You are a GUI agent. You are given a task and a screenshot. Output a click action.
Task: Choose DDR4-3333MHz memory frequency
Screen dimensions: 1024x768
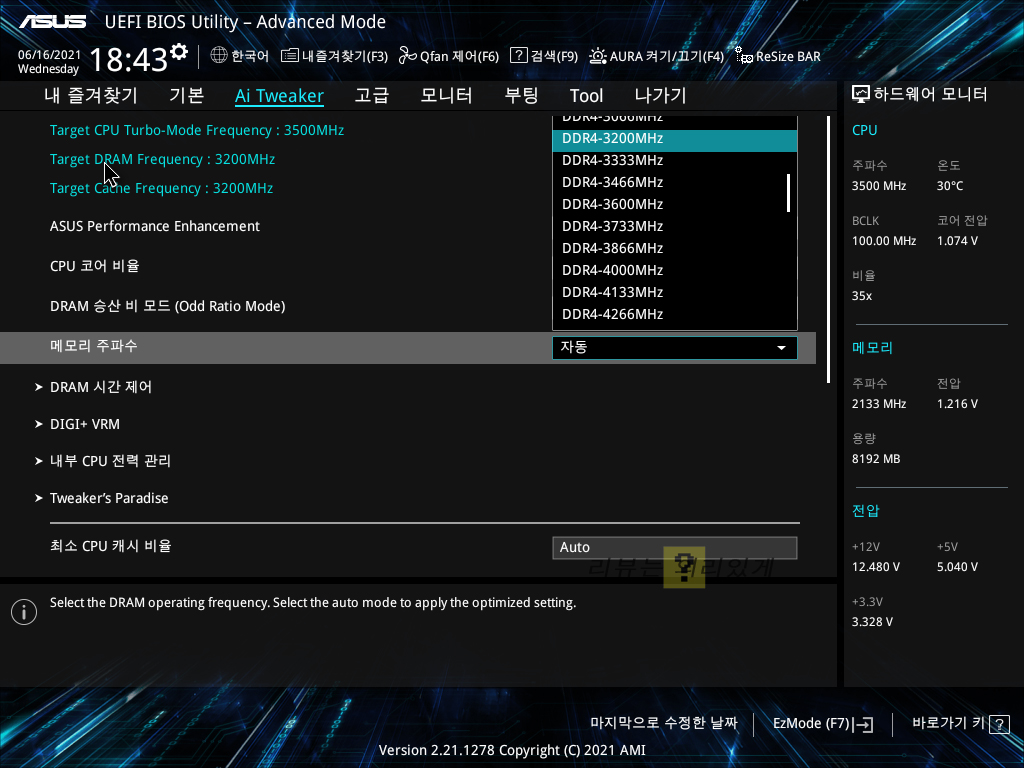click(675, 161)
